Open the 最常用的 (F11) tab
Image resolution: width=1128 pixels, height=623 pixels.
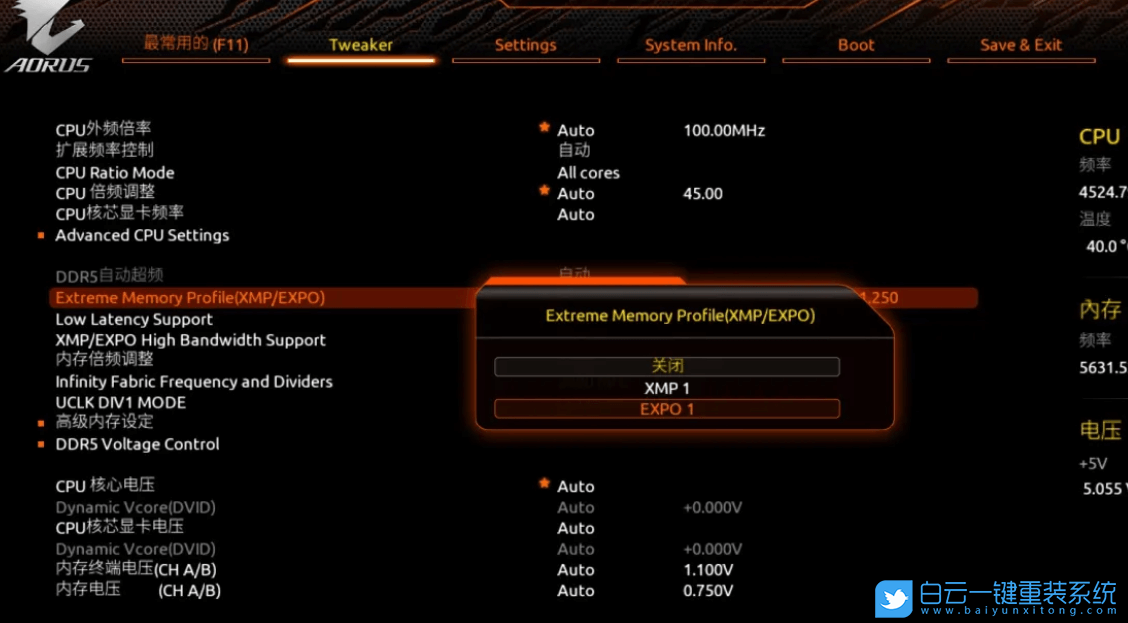pyautogui.click(x=196, y=44)
